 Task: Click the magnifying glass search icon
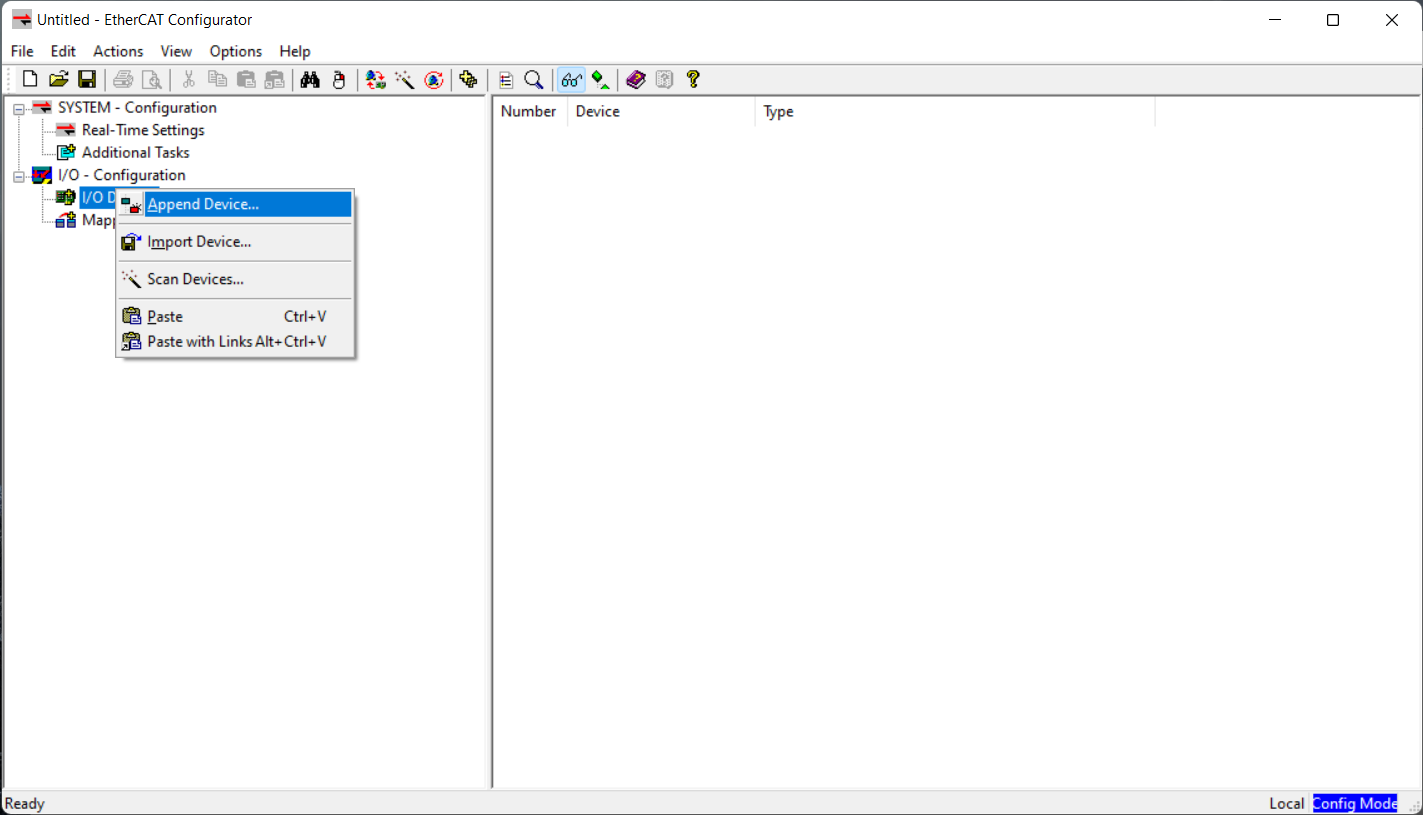(534, 80)
